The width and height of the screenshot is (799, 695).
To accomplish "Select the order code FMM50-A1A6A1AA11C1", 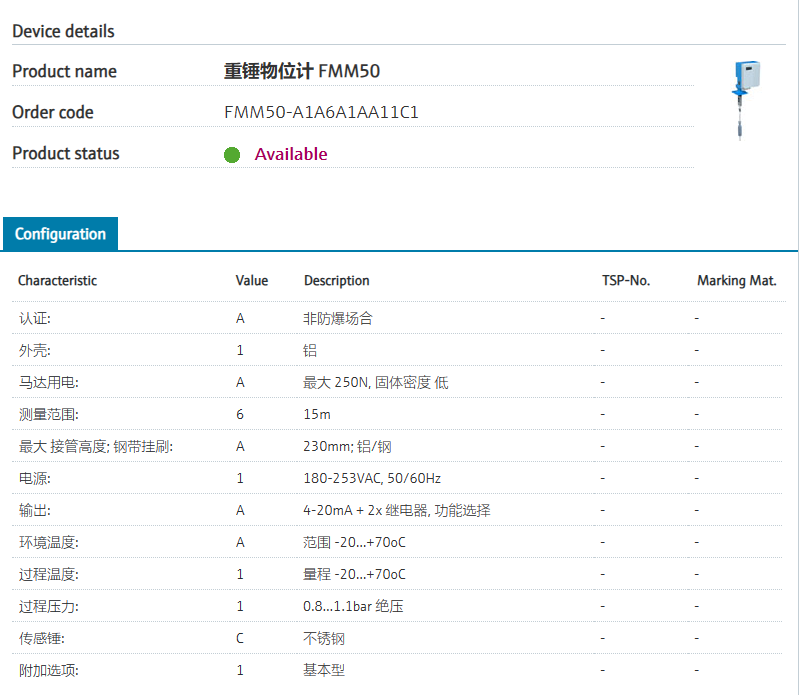I will [x=321, y=112].
